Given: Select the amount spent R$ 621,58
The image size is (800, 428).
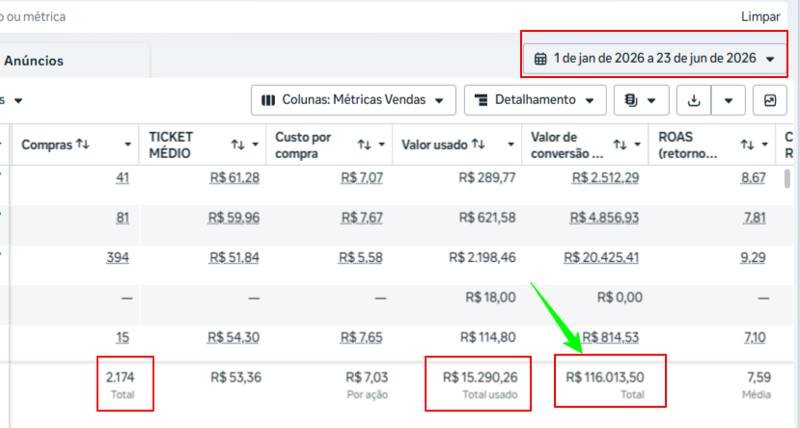Looking at the screenshot, I should (x=487, y=218).
